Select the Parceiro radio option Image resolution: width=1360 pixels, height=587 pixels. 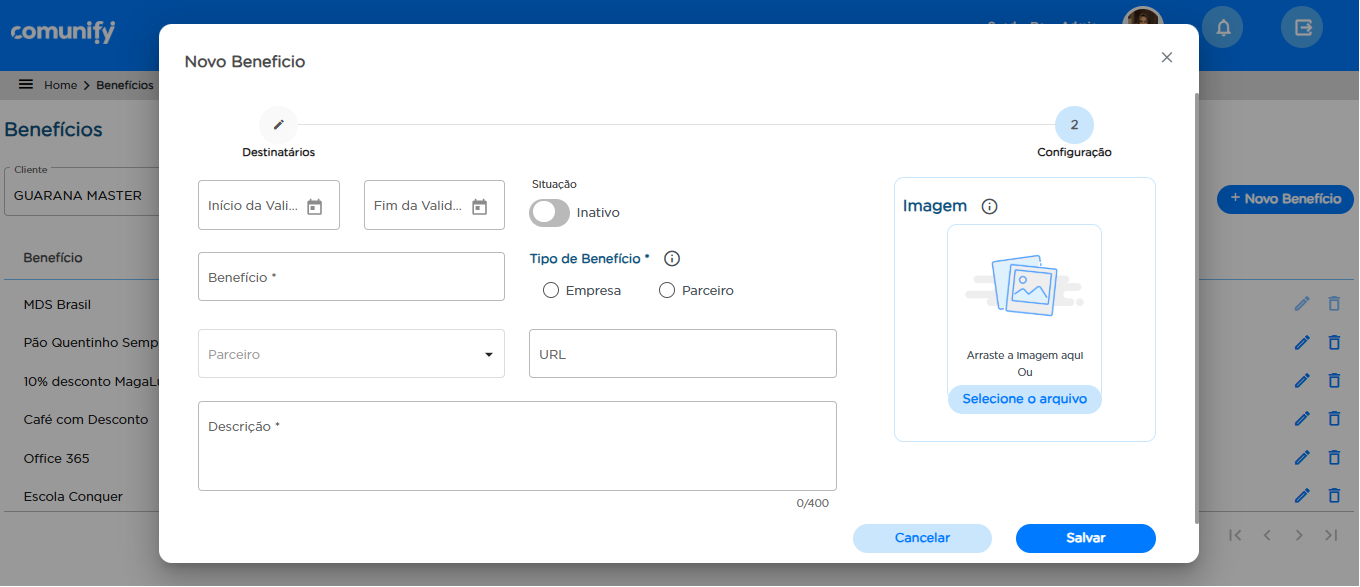[x=667, y=291]
